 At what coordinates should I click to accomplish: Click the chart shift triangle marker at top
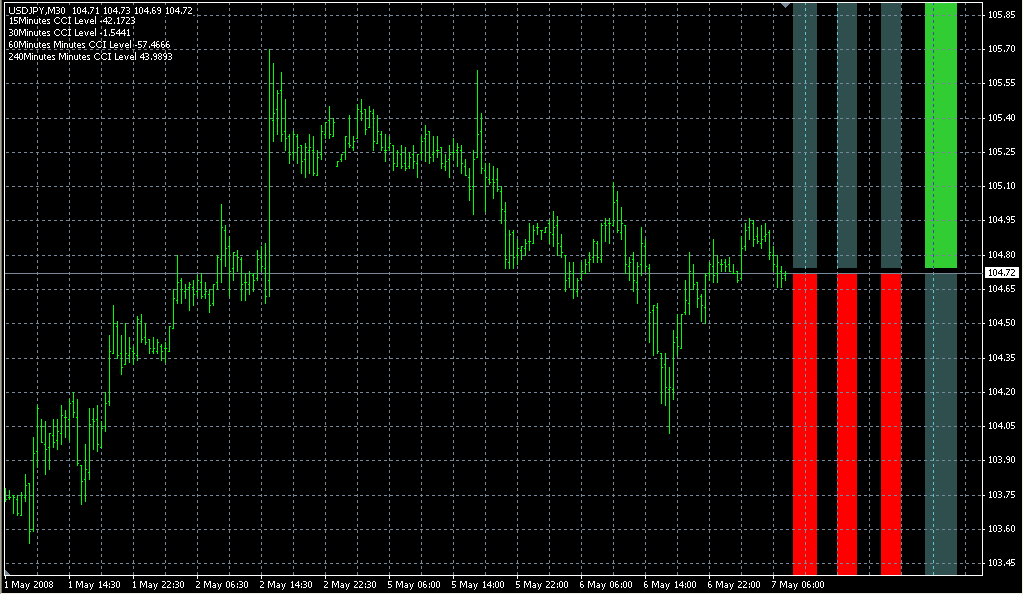coord(786,5)
